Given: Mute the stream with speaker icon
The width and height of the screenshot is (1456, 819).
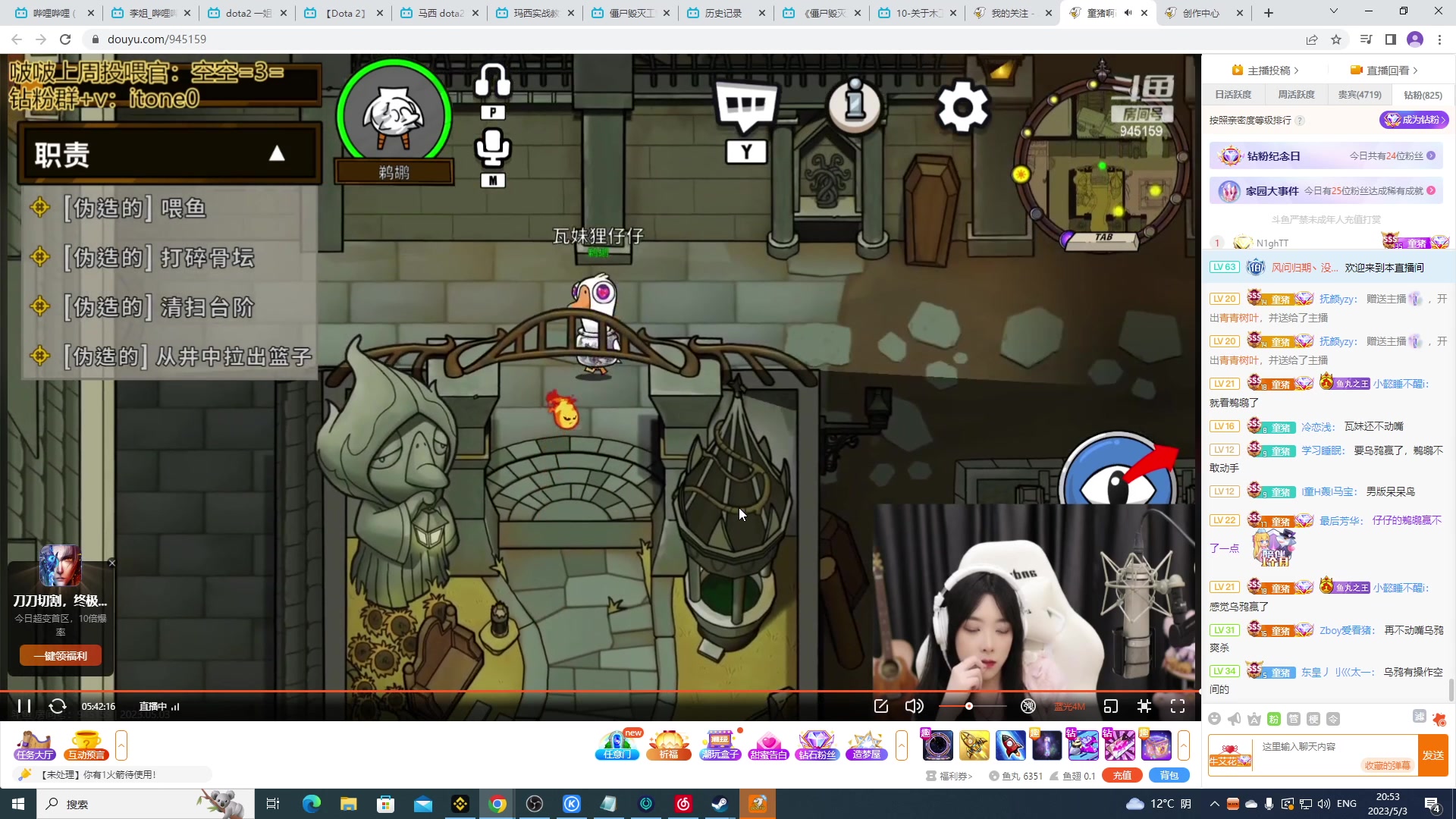Looking at the screenshot, I should point(915,706).
